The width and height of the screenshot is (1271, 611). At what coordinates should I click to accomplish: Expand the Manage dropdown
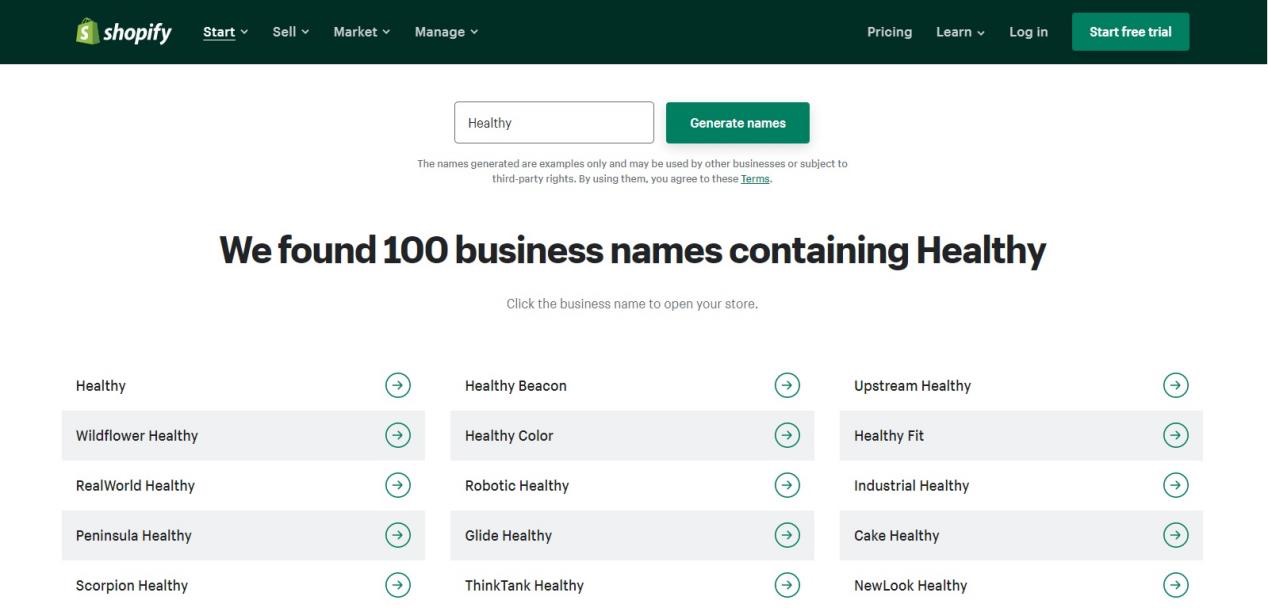click(446, 31)
